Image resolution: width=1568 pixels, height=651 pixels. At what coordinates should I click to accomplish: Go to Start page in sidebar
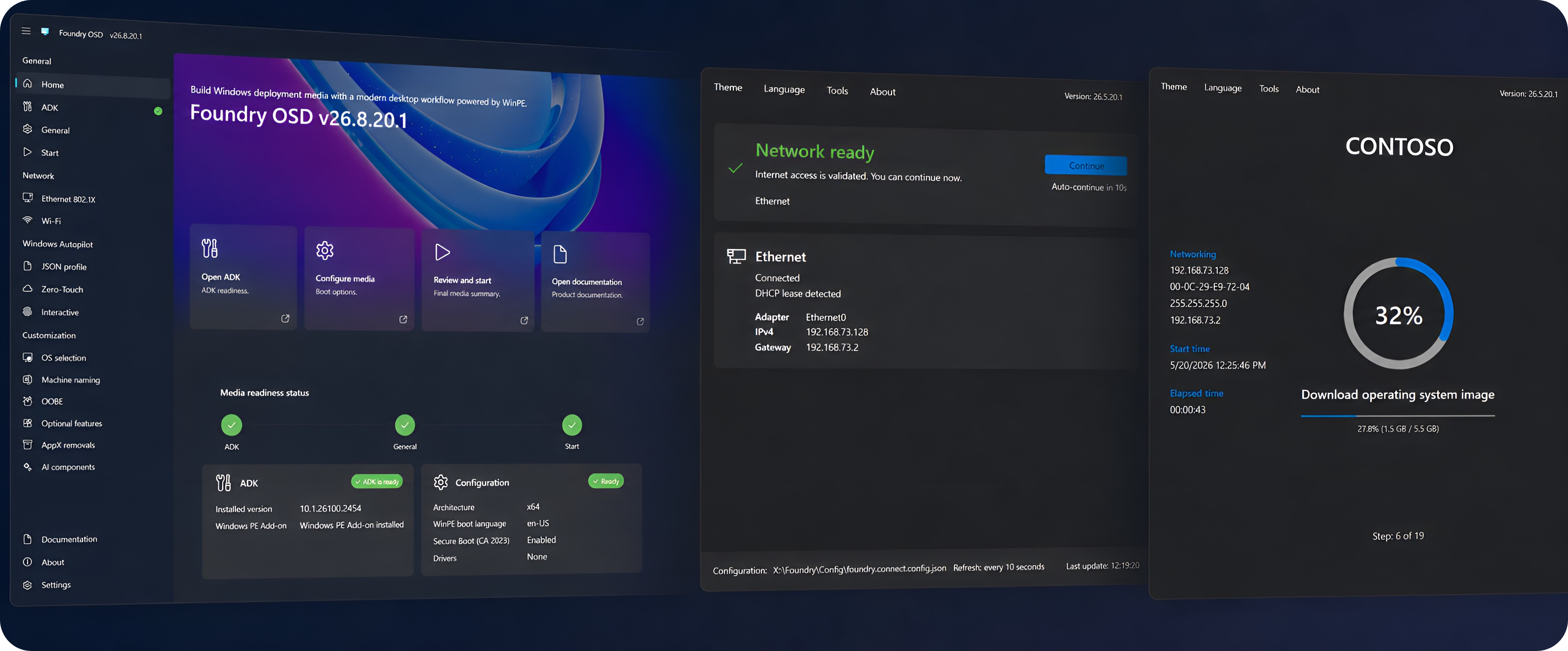tap(93, 153)
